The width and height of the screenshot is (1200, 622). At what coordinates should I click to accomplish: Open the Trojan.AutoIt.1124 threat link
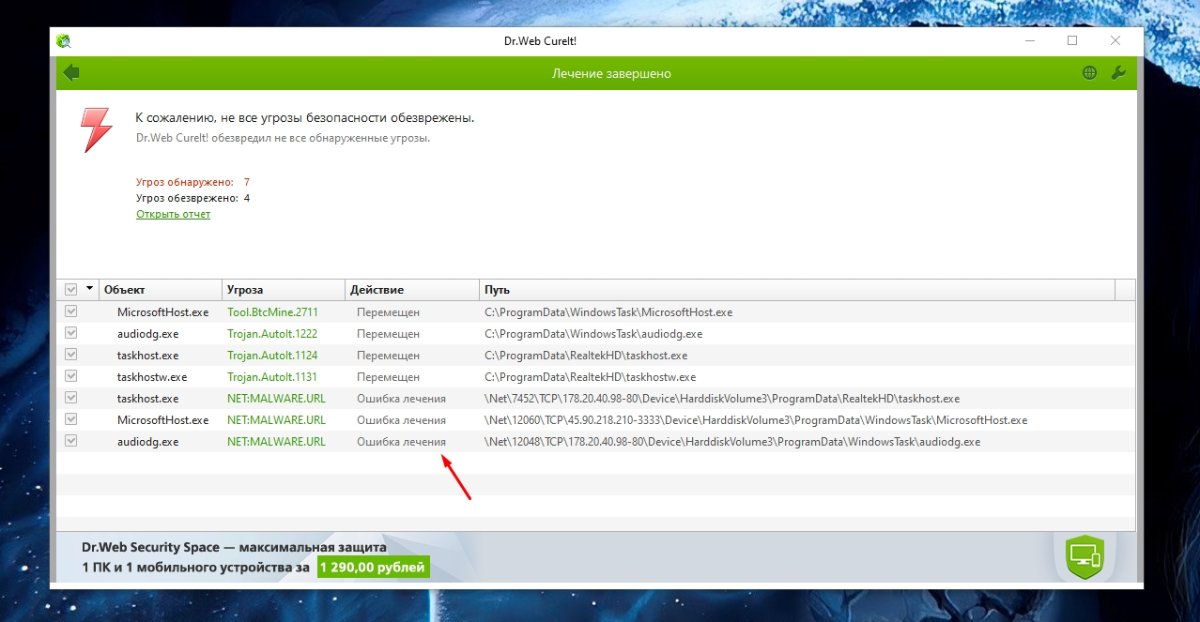(272, 355)
